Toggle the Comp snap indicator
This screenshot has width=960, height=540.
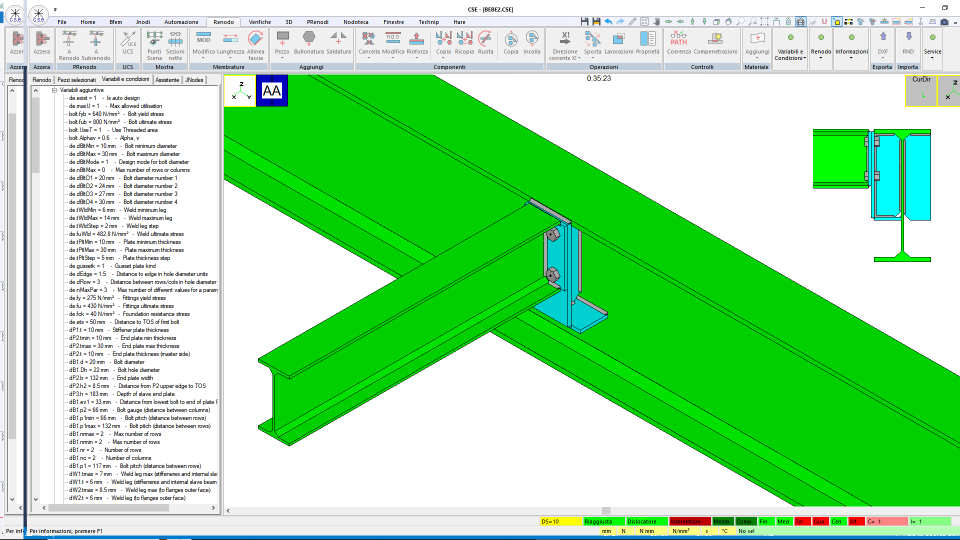tap(745, 522)
